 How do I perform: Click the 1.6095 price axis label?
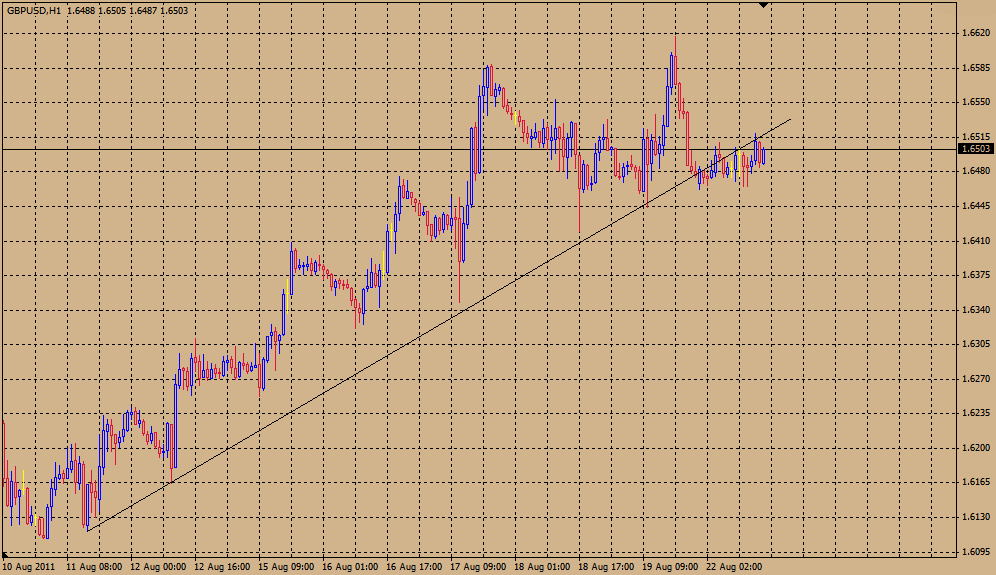[976, 552]
